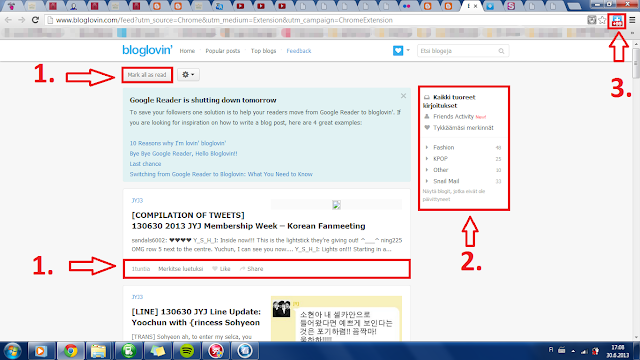Click the blue heart notifications icon
Screen dimensions: 640x360
coord(398,51)
